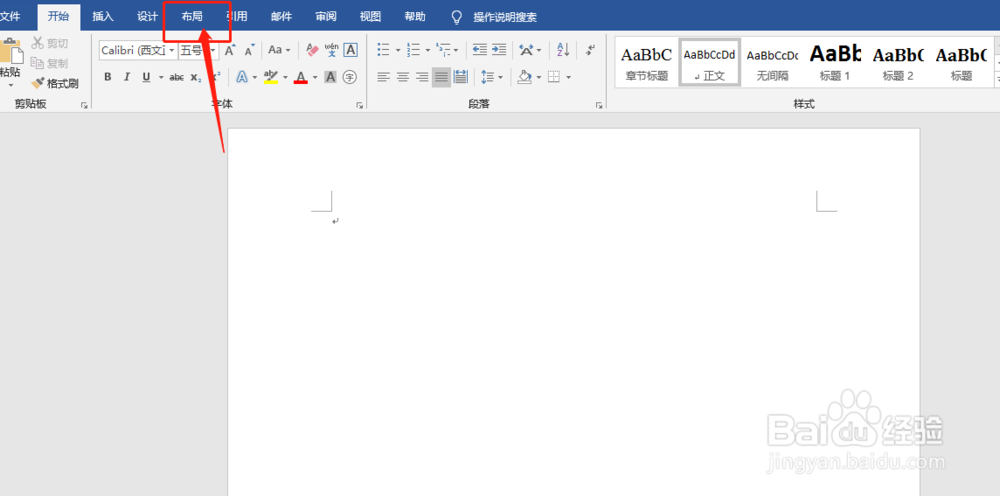This screenshot has width=1000, height=496.
Task: Click the Distributed alignment icon
Action: [460, 77]
